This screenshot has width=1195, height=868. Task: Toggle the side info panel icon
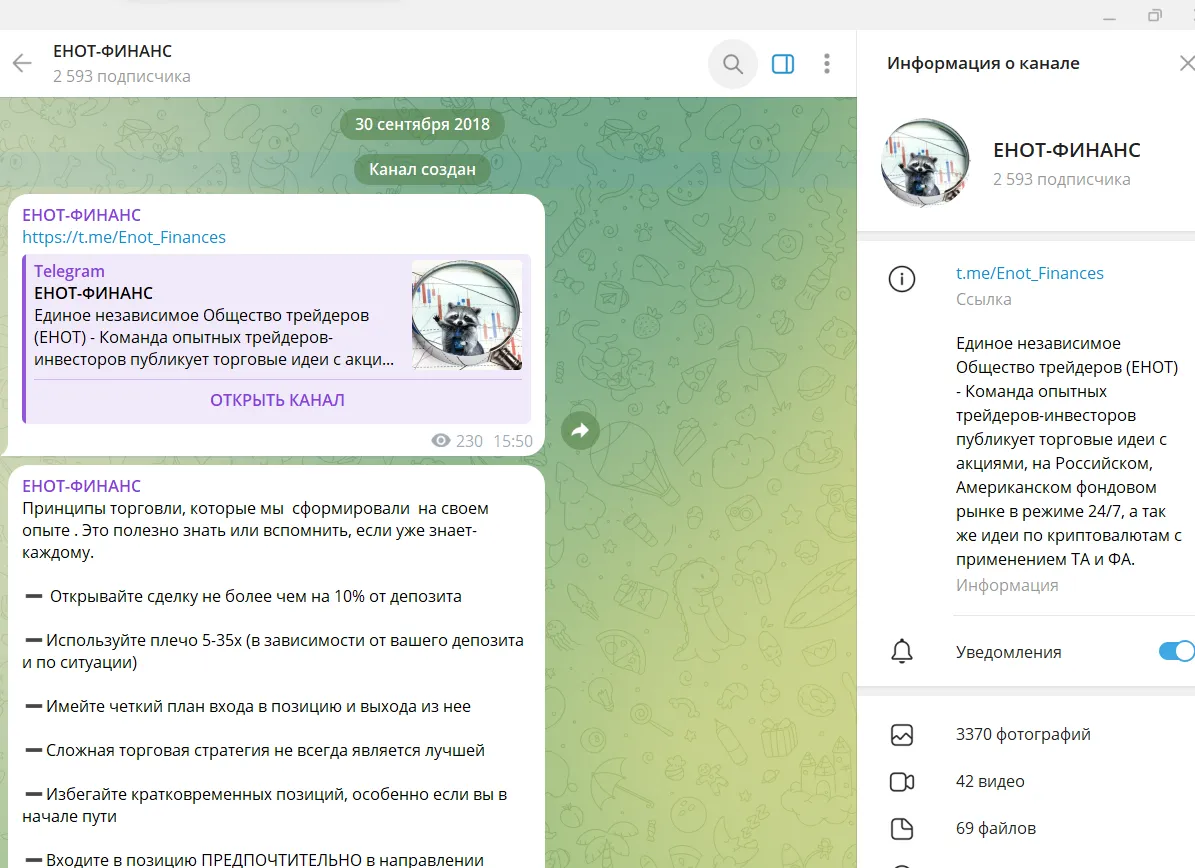click(x=783, y=64)
